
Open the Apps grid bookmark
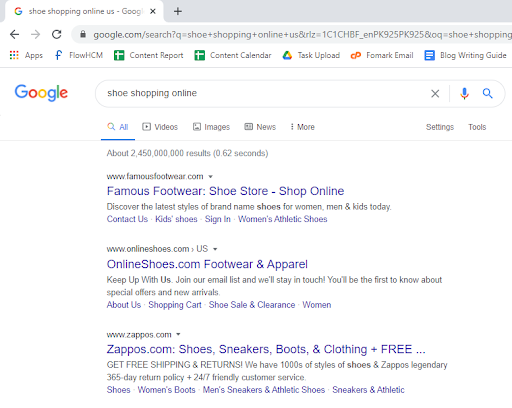pyautogui.click(x=26, y=55)
